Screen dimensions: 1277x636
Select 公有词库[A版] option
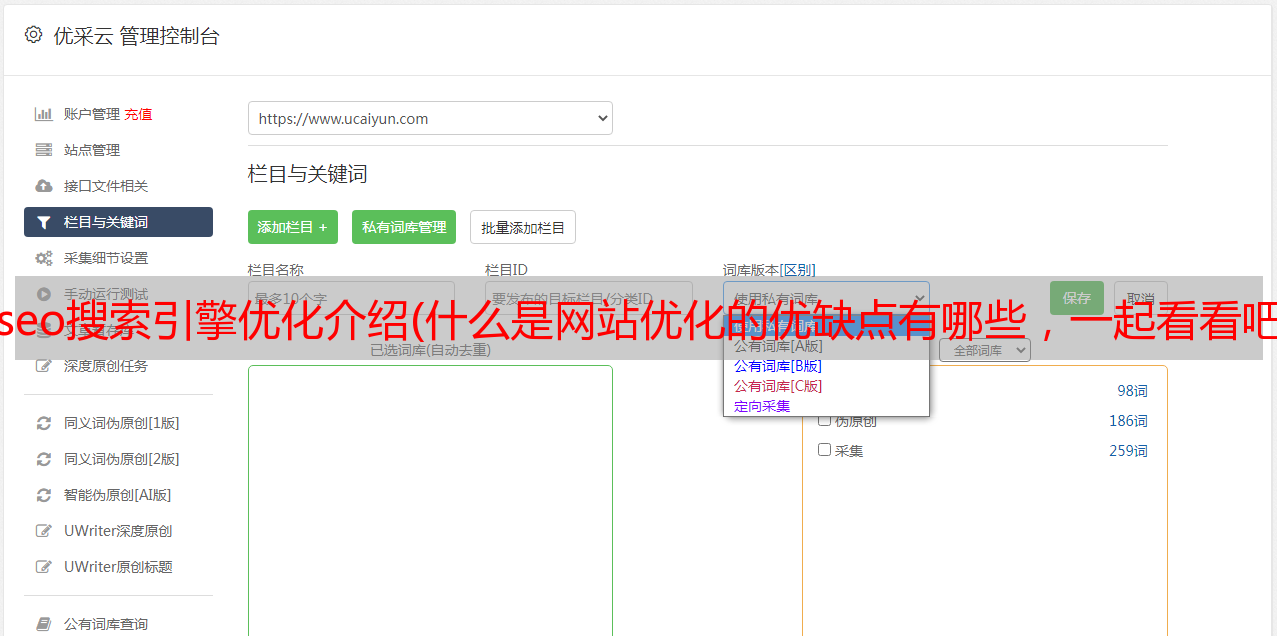pos(778,346)
